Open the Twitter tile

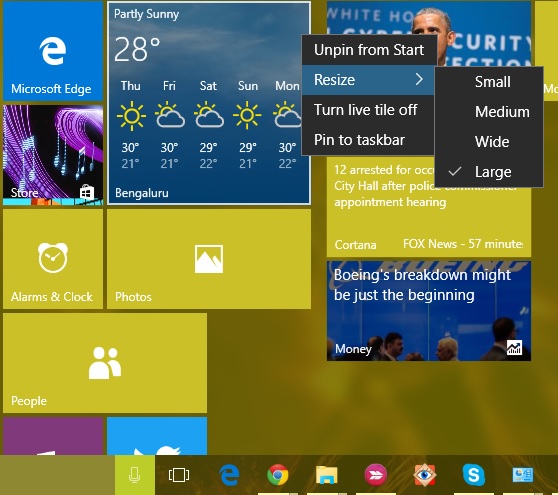point(157,436)
